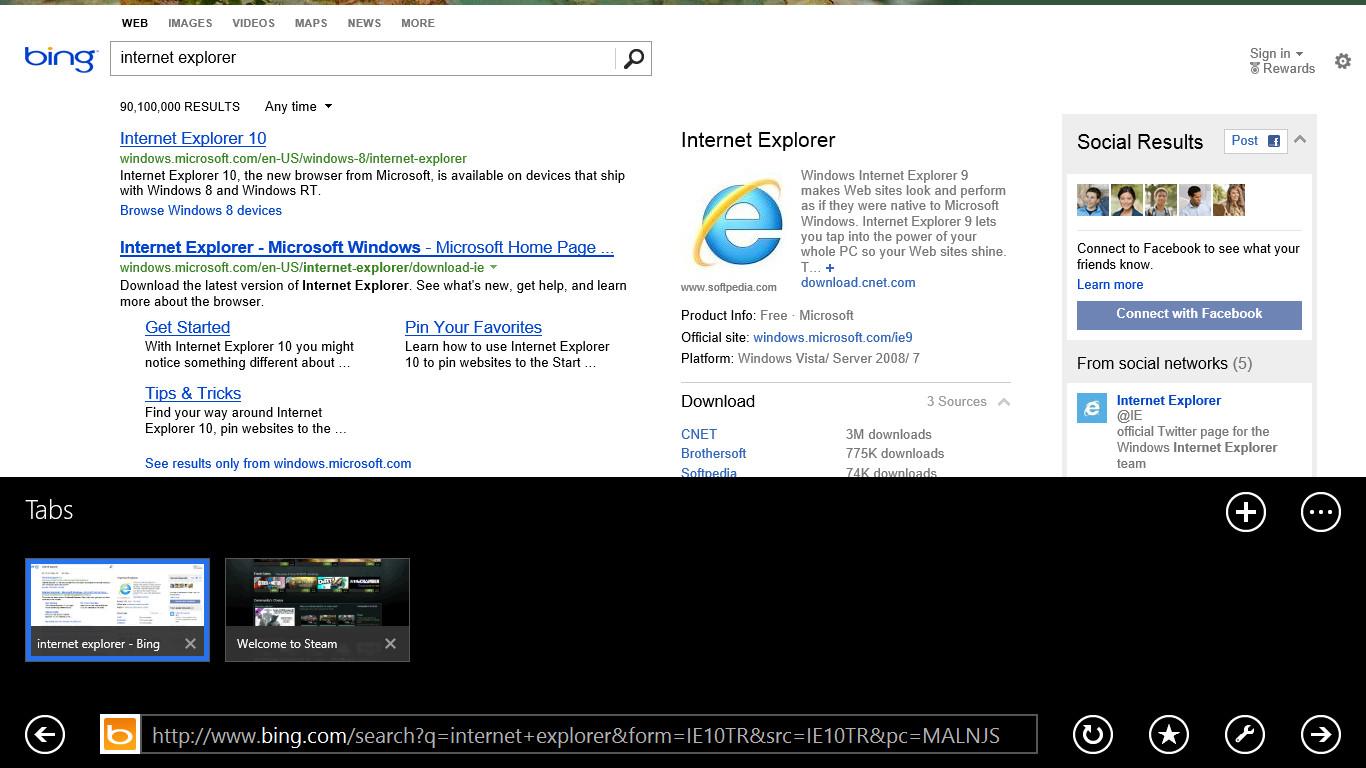Open the 'Any time' filter dropdown
Viewport: 1366px width, 768px height.
(298, 107)
